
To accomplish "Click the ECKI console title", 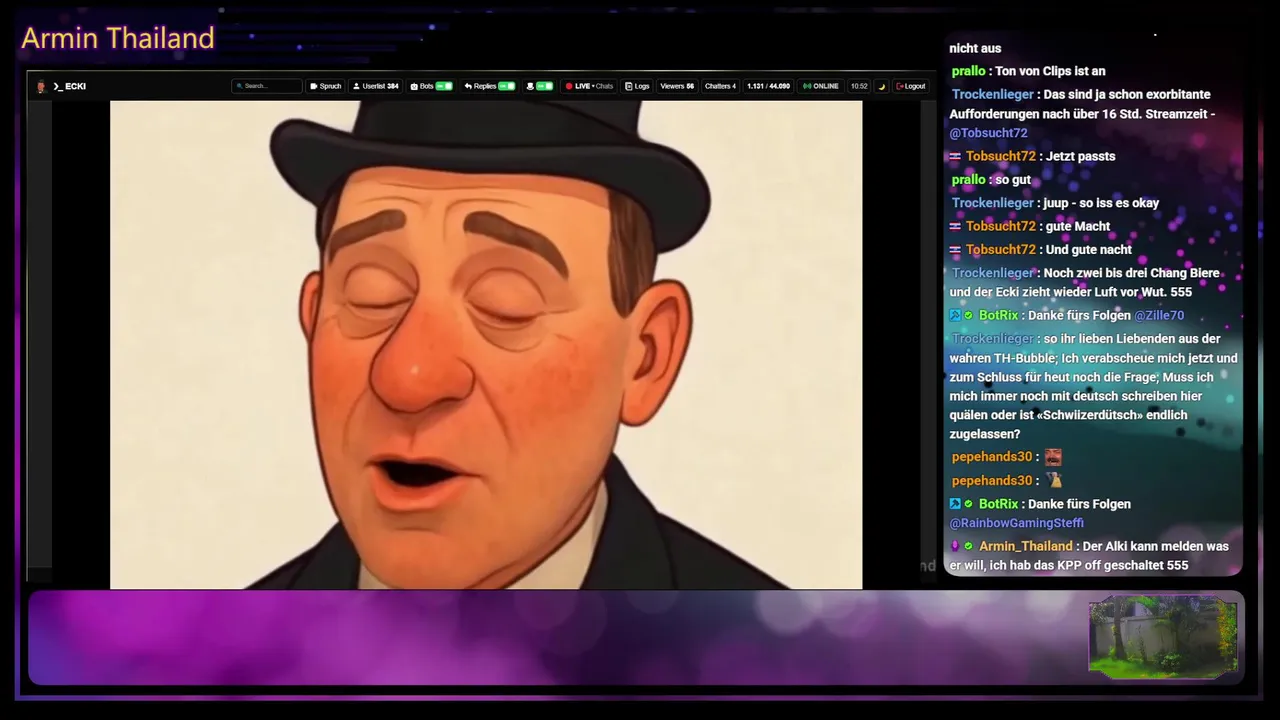I will click(x=69, y=86).
